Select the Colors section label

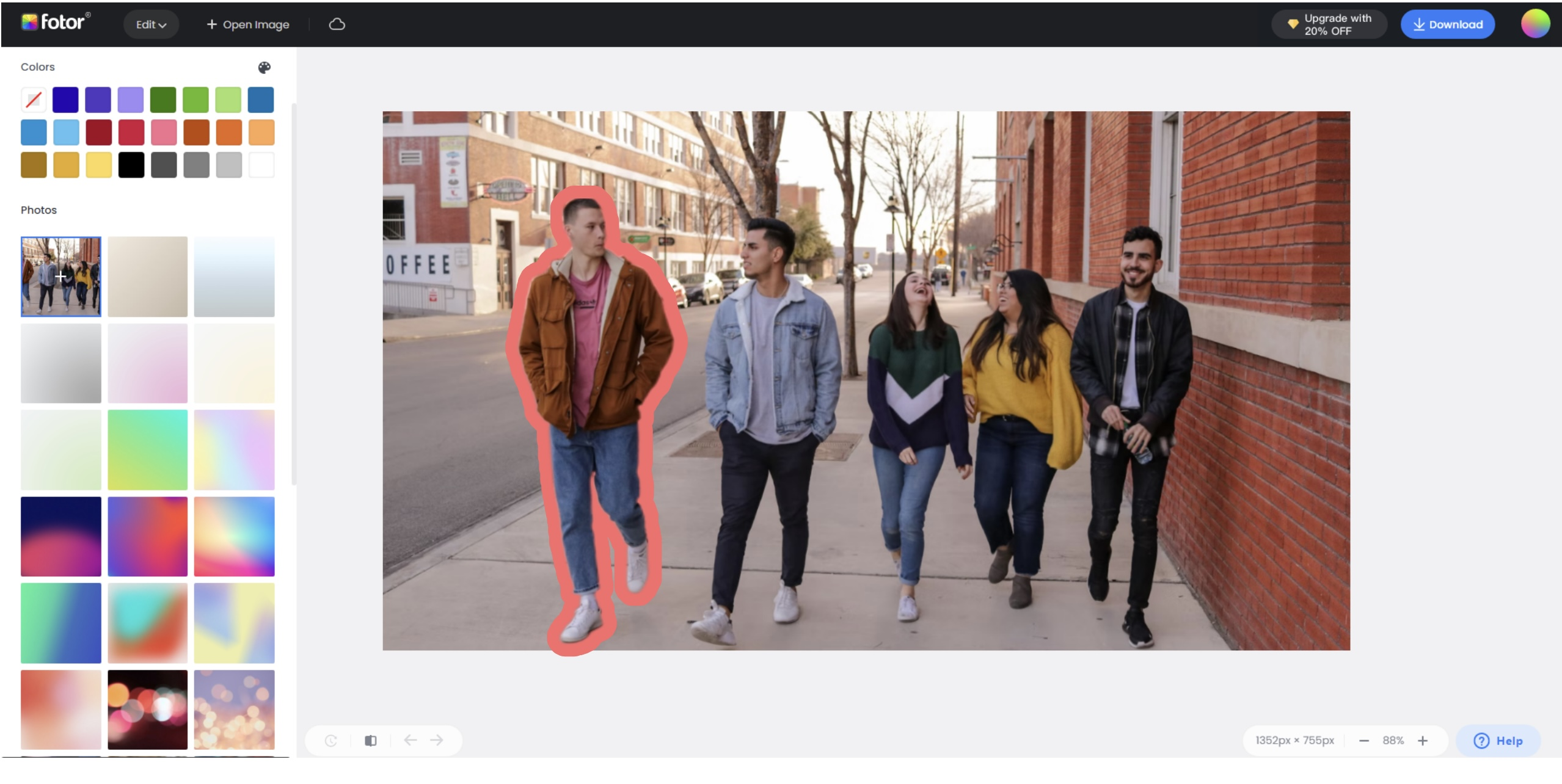[37, 67]
